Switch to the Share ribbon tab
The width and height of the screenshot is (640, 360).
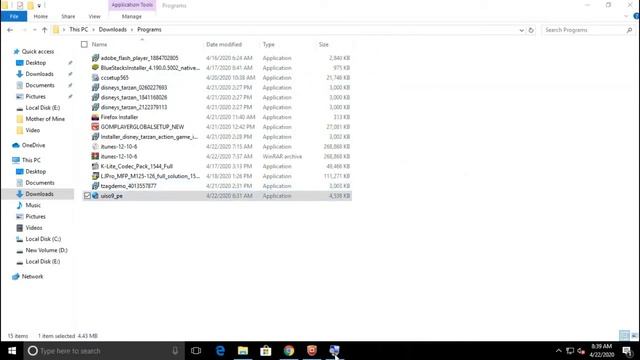68,16
